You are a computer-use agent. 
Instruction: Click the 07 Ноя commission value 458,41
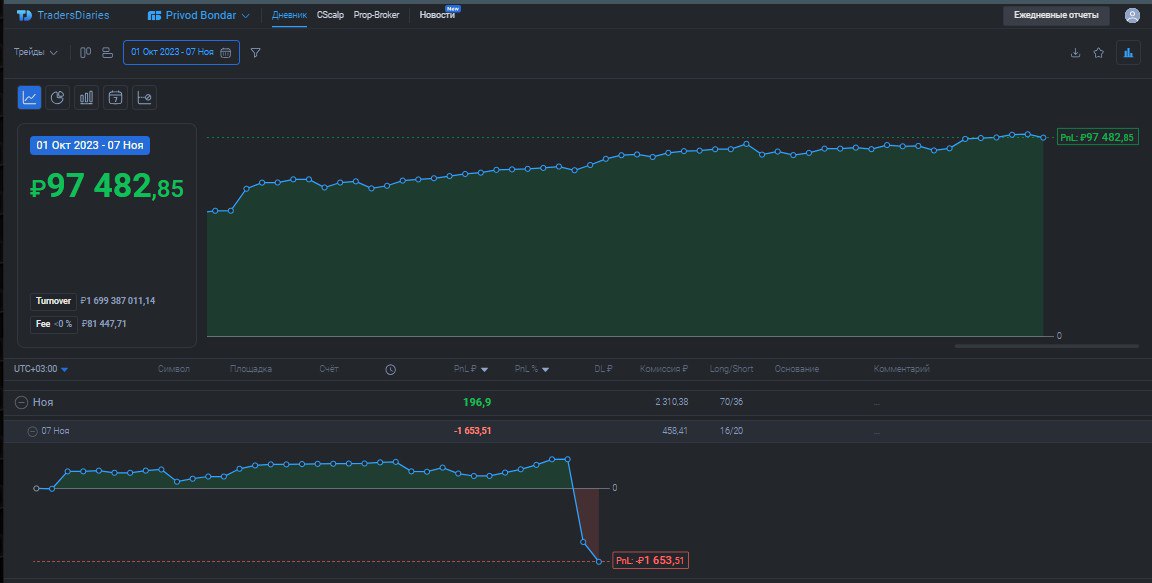pyautogui.click(x=675, y=431)
